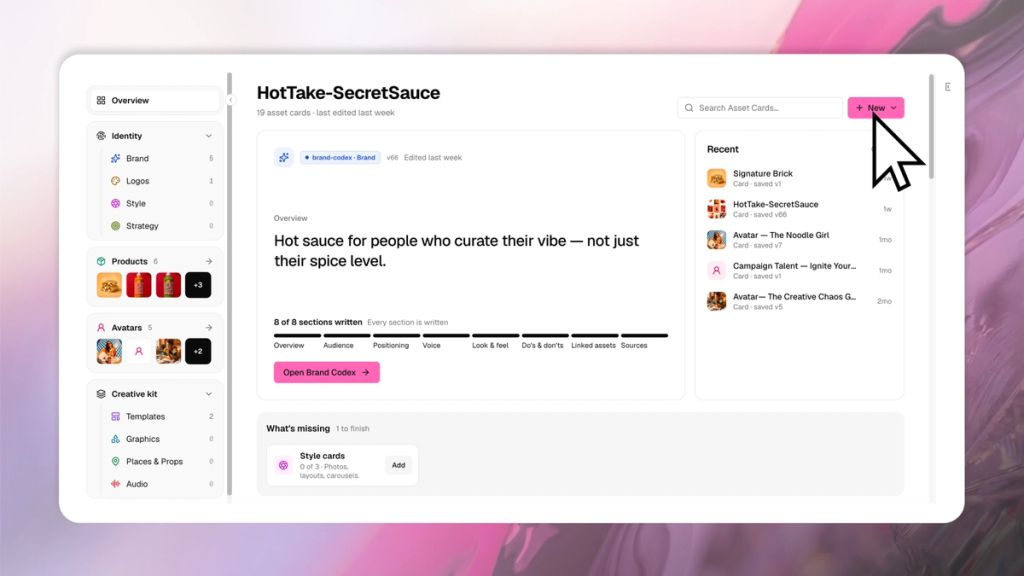Click the Style icon in the sidebar
This screenshot has width=1024, height=576.
pos(116,203)
